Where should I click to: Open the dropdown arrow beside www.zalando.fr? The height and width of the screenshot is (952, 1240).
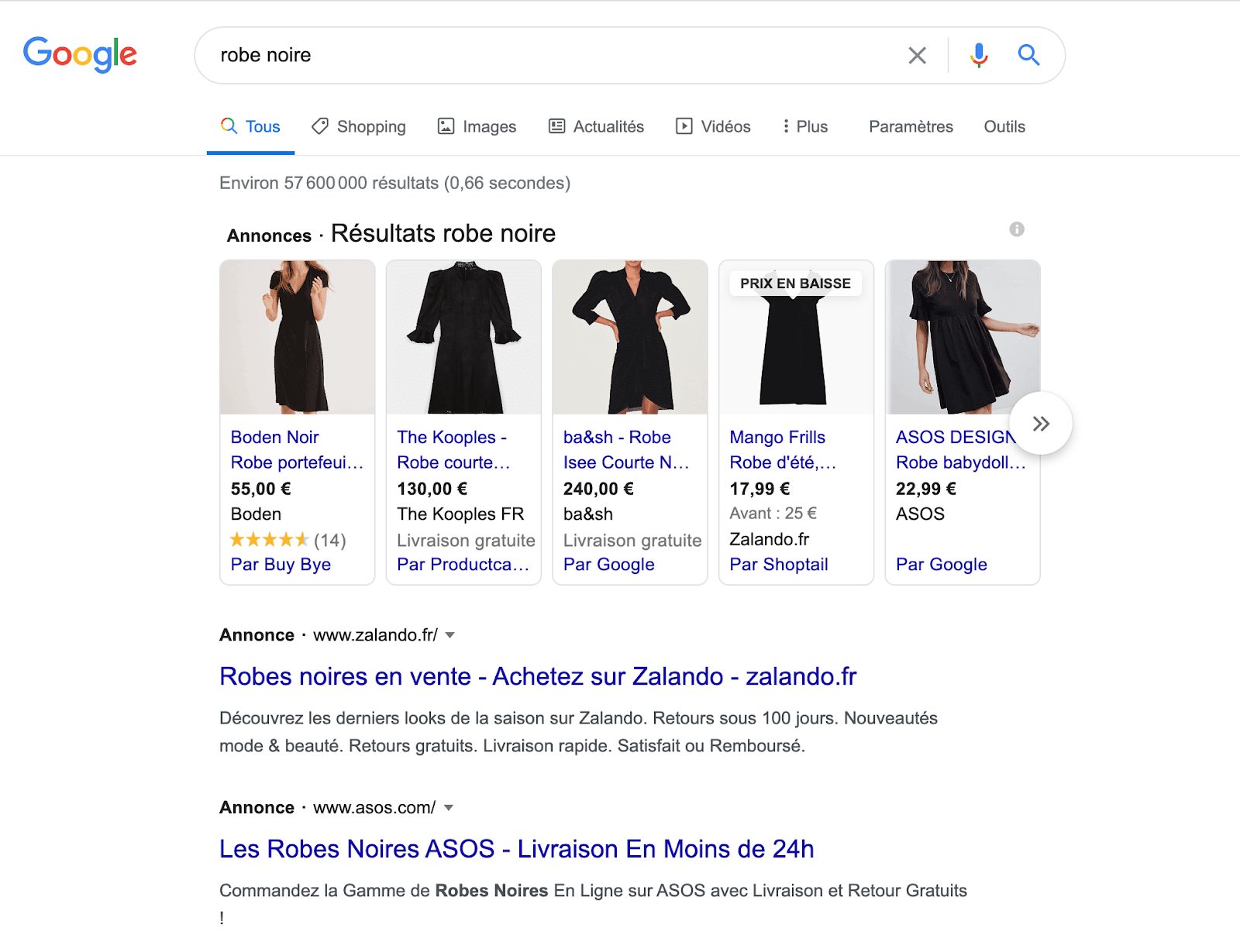[x=450, y=635]
